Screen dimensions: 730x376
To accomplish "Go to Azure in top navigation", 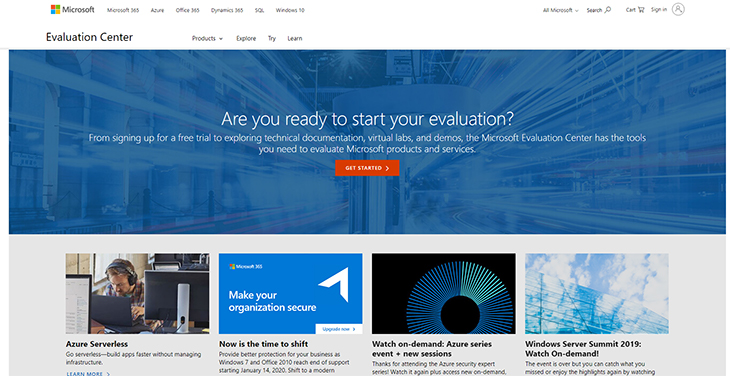I will [x=157, y=10].
